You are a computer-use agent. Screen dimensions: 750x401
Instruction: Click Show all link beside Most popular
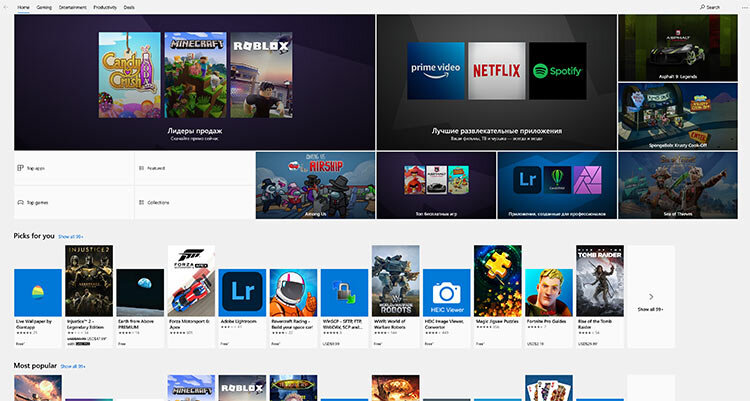click(73, 367)
